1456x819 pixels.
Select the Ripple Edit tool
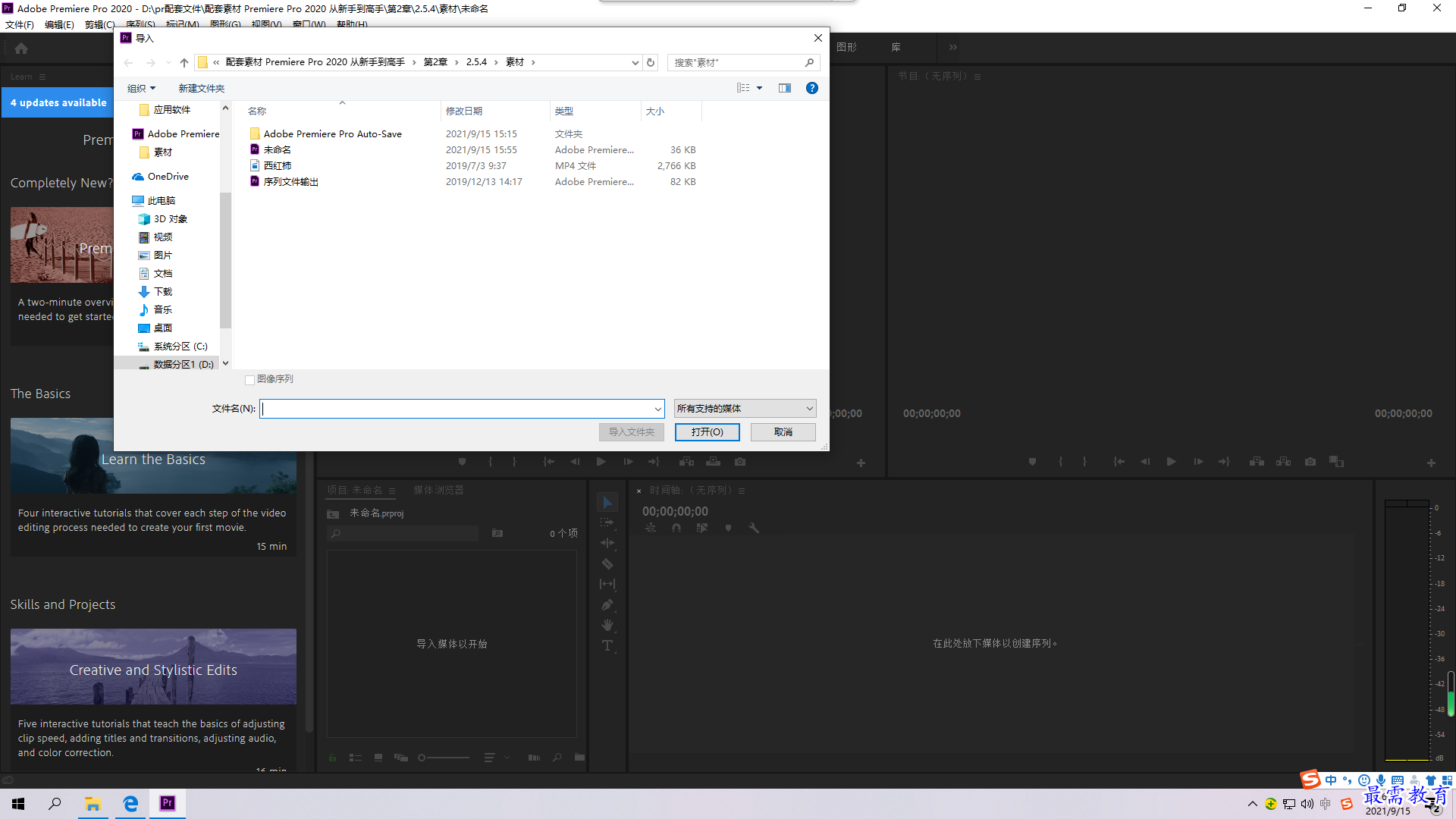coord(607,543)
